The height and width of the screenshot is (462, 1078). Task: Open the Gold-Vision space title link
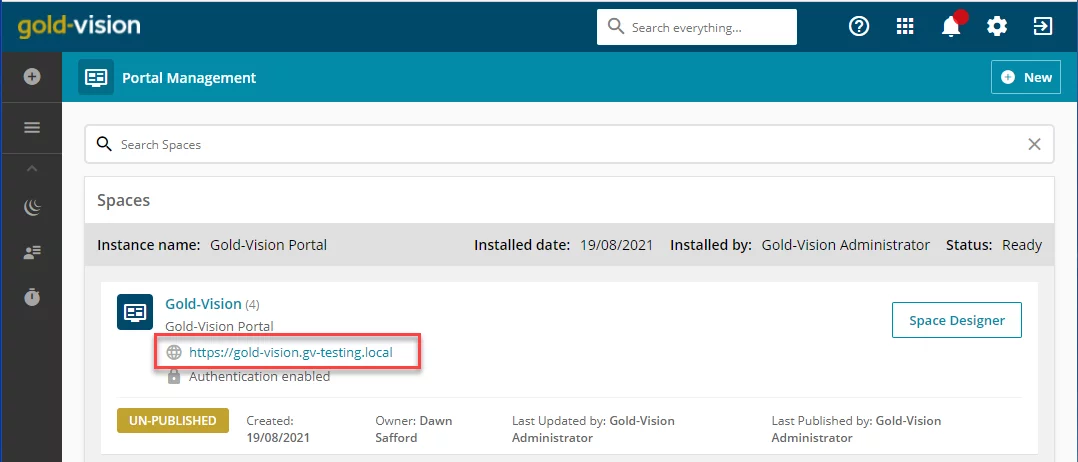coord(204,304)
